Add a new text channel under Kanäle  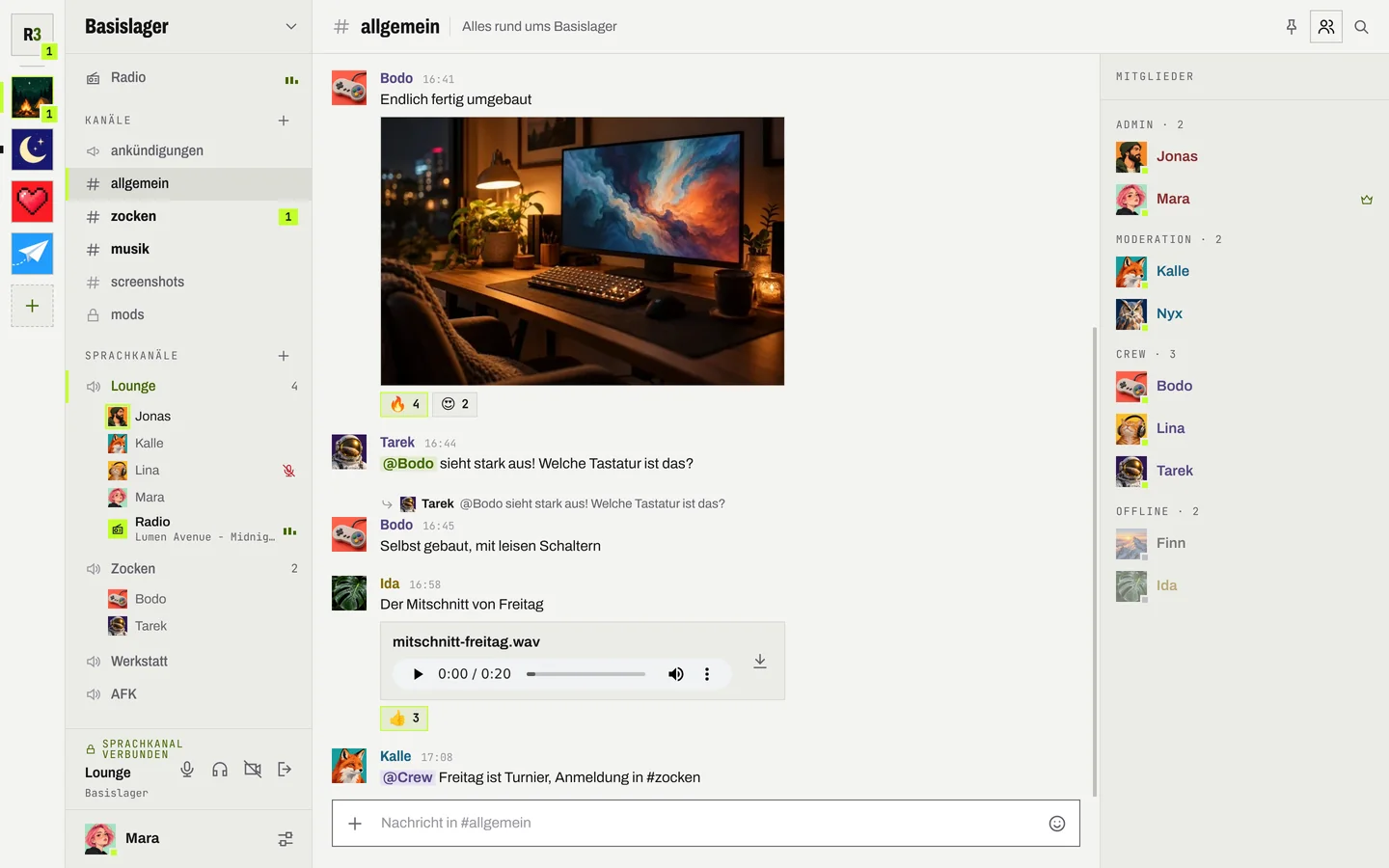(284, 121)
